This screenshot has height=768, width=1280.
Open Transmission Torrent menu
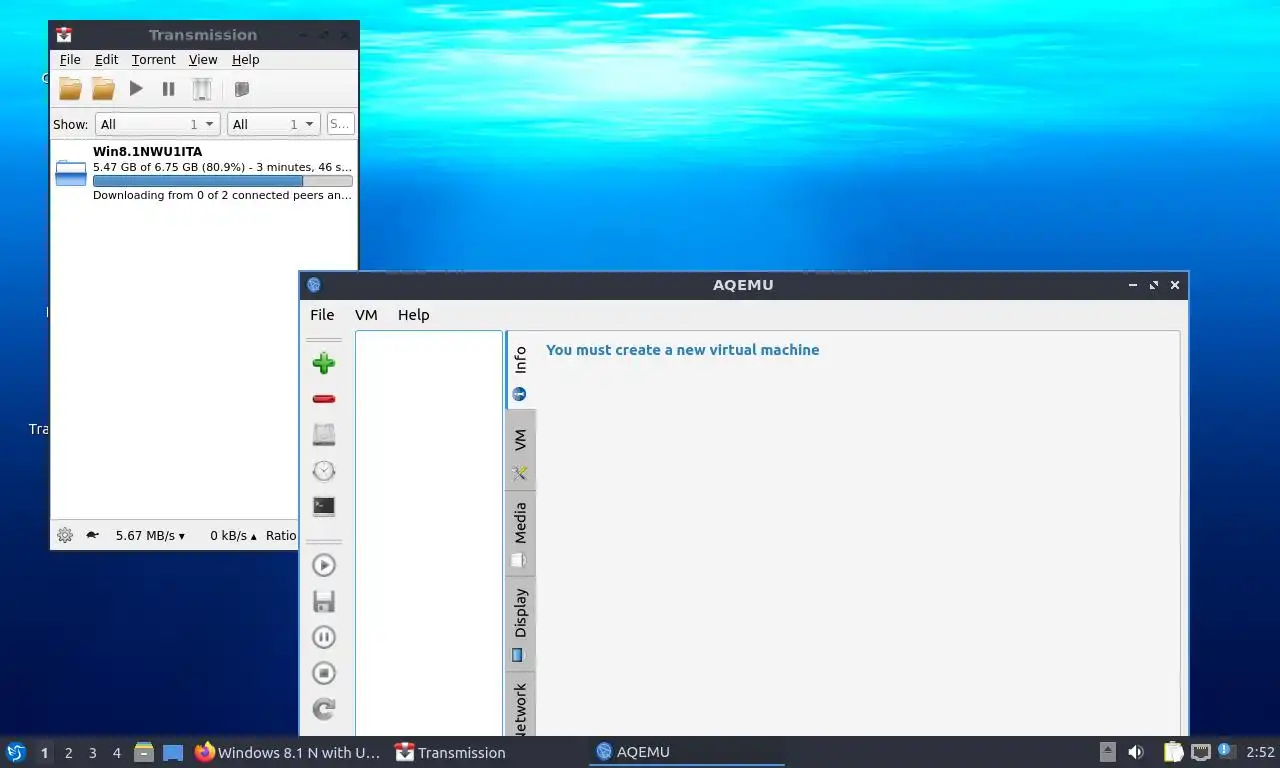(x=153, y=60)
